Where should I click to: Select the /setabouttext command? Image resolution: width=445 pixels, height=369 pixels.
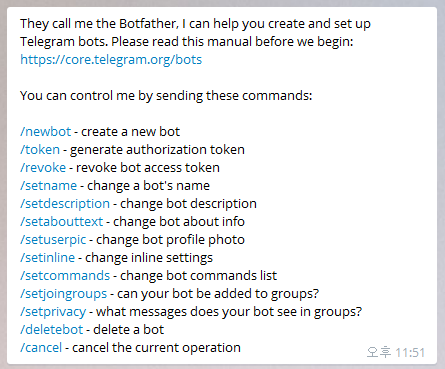[62, 222]
